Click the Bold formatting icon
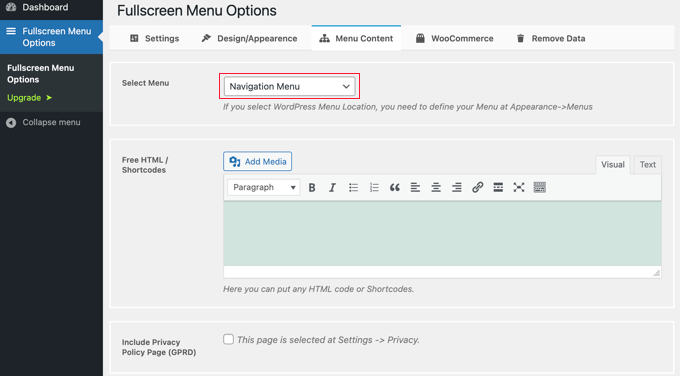680x376 pixels. click(x=312, y=187)
